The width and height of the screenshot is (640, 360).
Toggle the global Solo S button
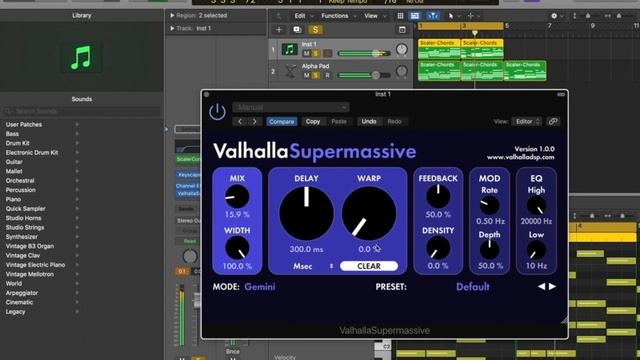pos(315,29)
